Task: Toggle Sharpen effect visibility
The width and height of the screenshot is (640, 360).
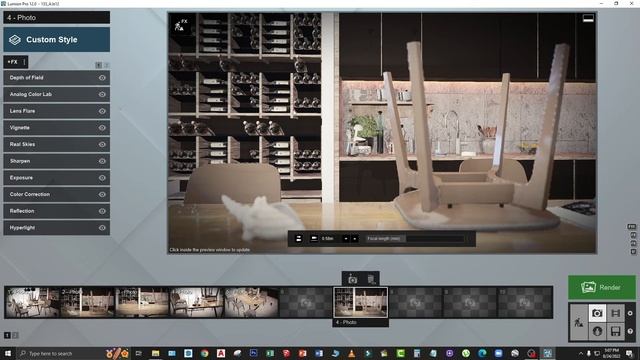Action: tap(102, 161)
